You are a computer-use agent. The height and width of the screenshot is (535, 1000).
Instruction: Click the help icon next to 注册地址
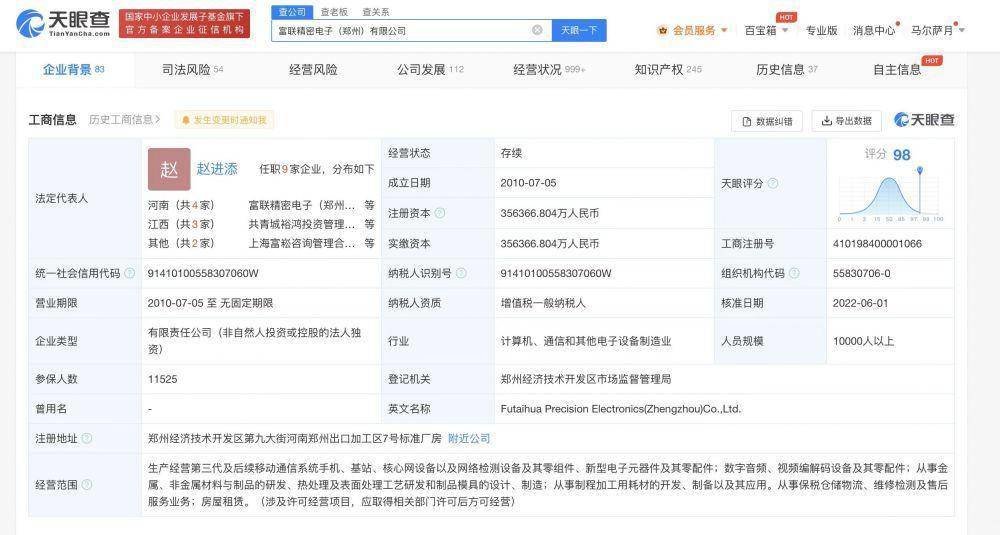pos(87,438)
